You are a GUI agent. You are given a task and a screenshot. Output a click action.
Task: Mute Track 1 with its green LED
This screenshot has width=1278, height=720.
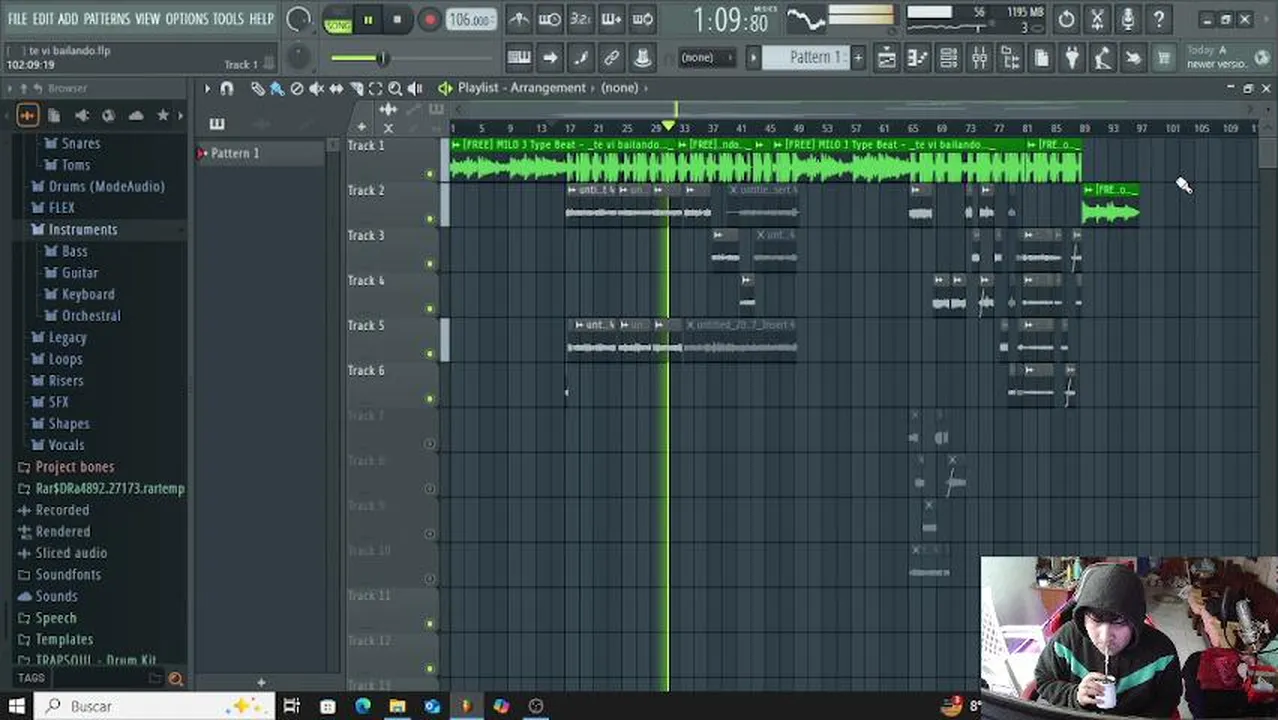430,174
